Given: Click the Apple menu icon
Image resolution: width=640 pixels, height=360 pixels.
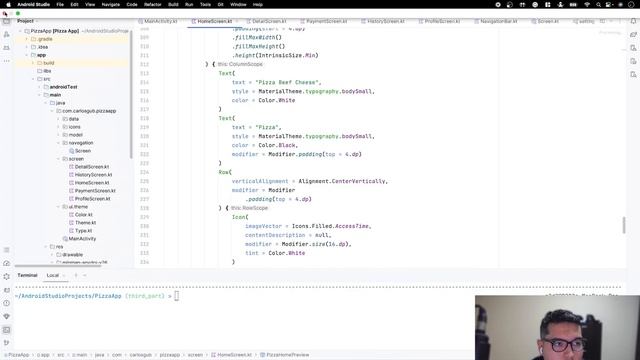Looking at the screenshot, I should 8,4.
